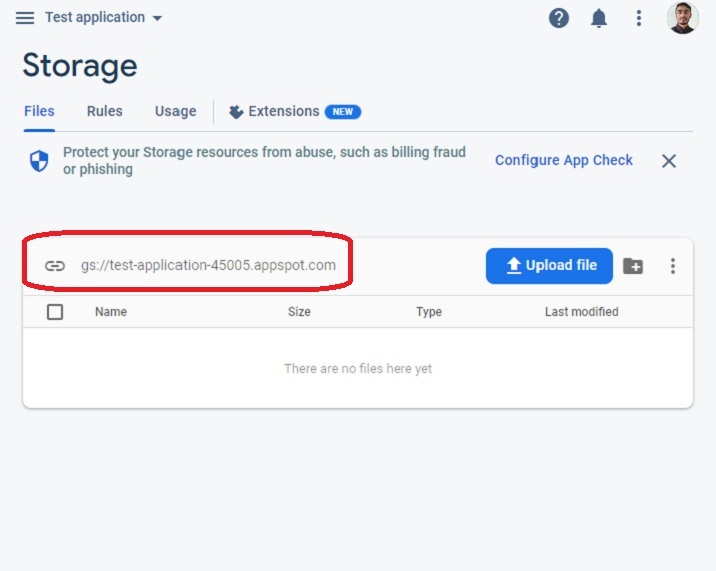
Task: Toggle the select all files checkbox
Action: pyautogui.click(x=55, y=312)
